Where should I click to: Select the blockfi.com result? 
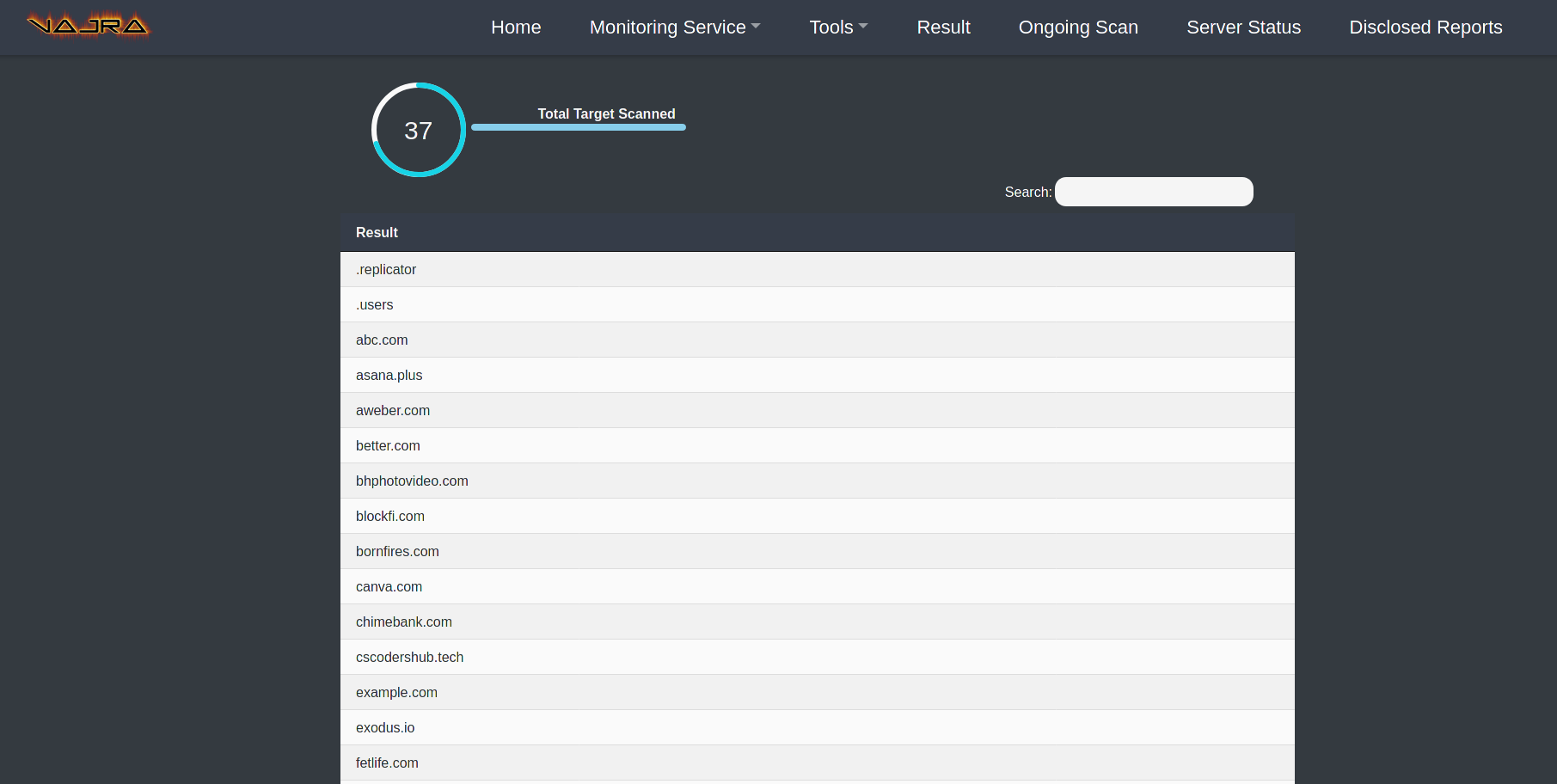pos(818,516)
